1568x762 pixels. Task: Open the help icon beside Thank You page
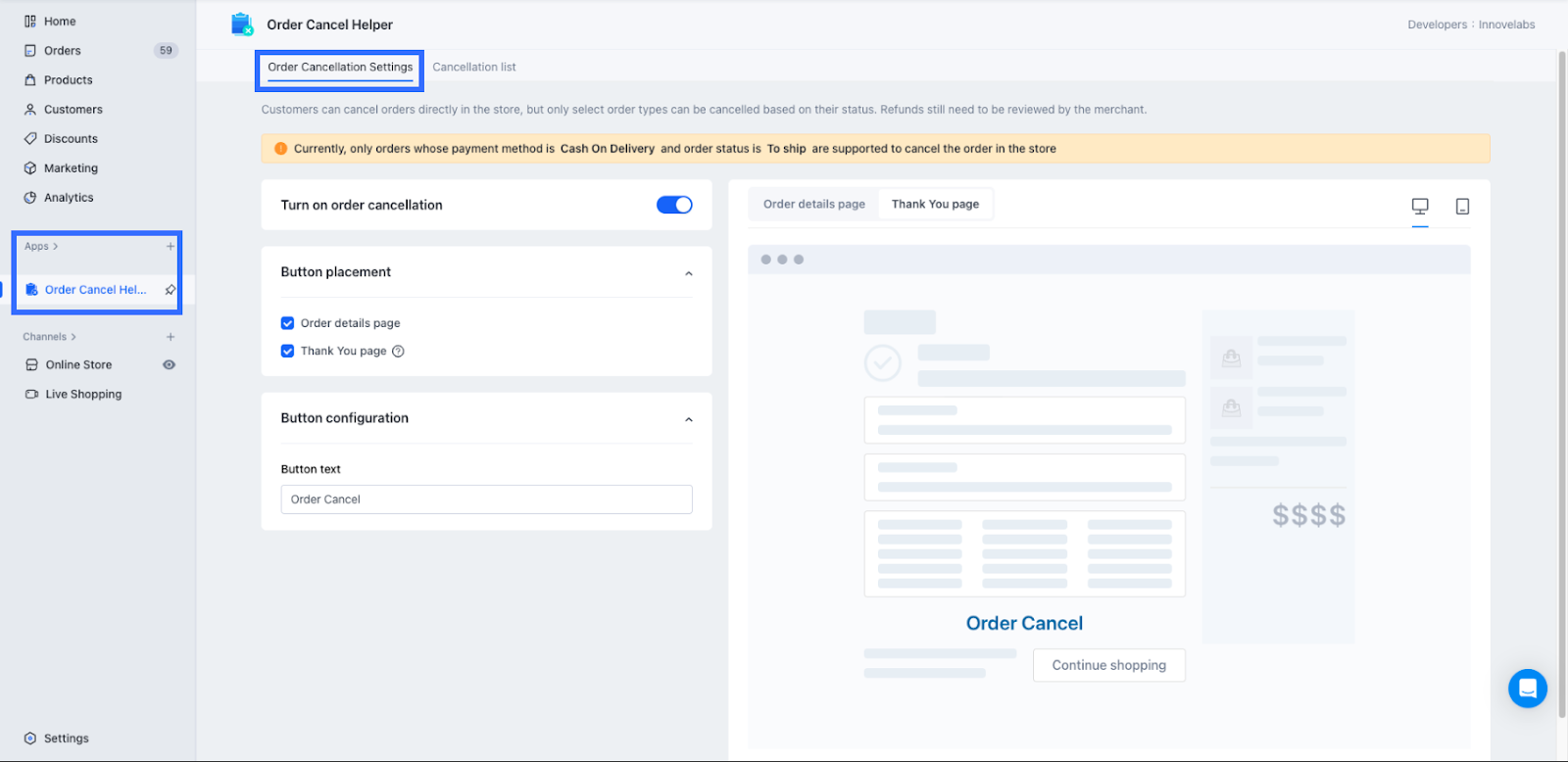398,352
